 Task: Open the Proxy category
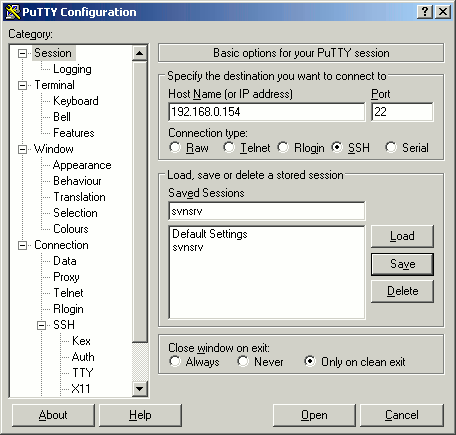[x=66, y=277]
